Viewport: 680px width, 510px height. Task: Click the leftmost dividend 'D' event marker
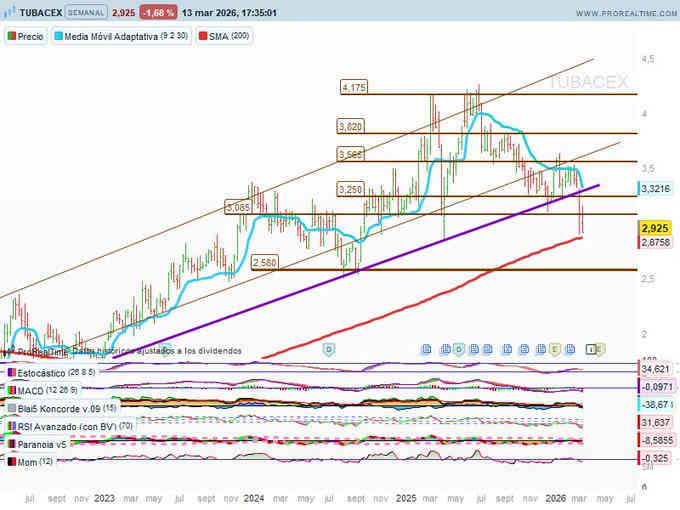[329, 349]
